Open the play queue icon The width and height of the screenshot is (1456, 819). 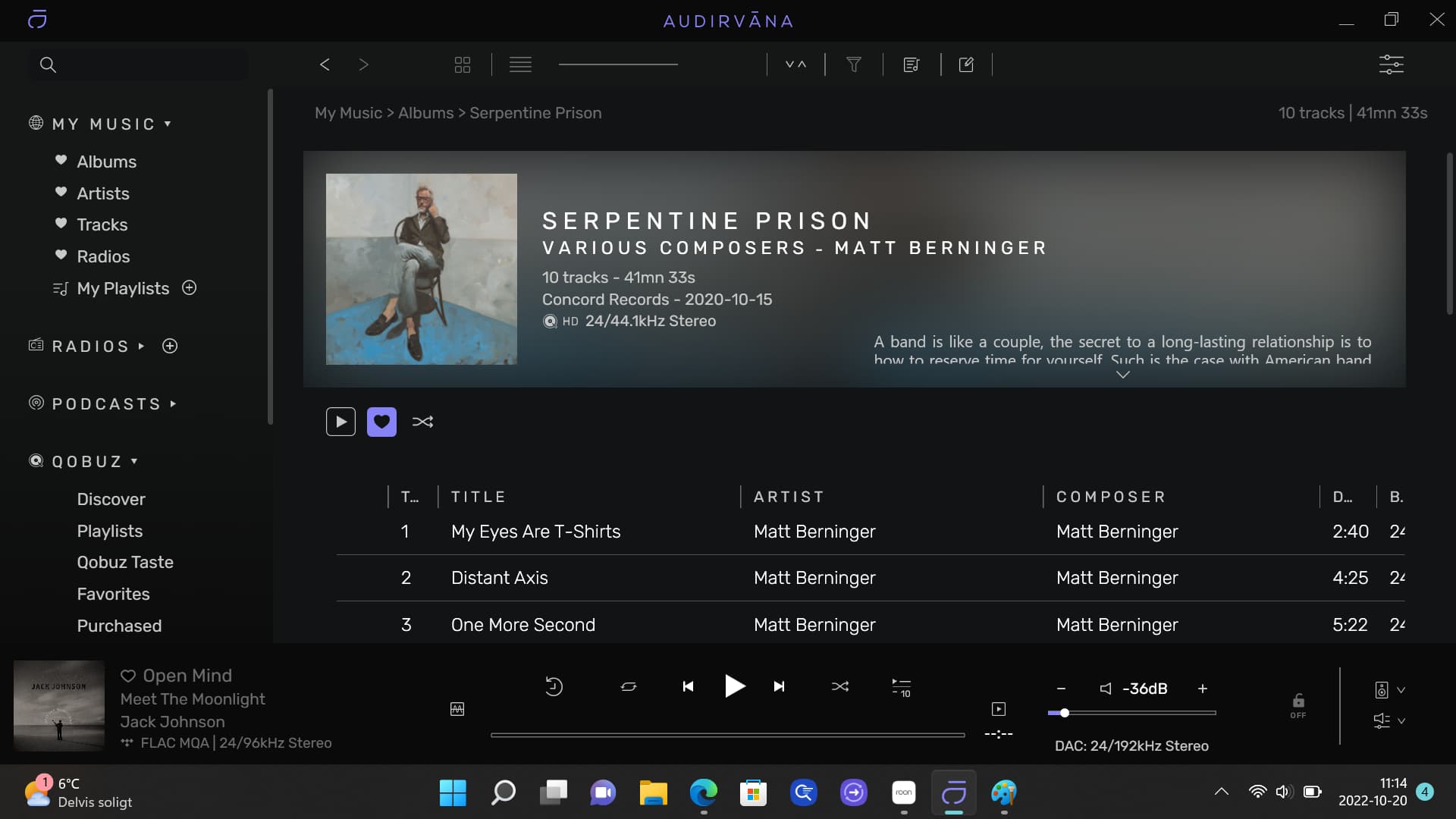pyautogui.click(x=901, y=687)
